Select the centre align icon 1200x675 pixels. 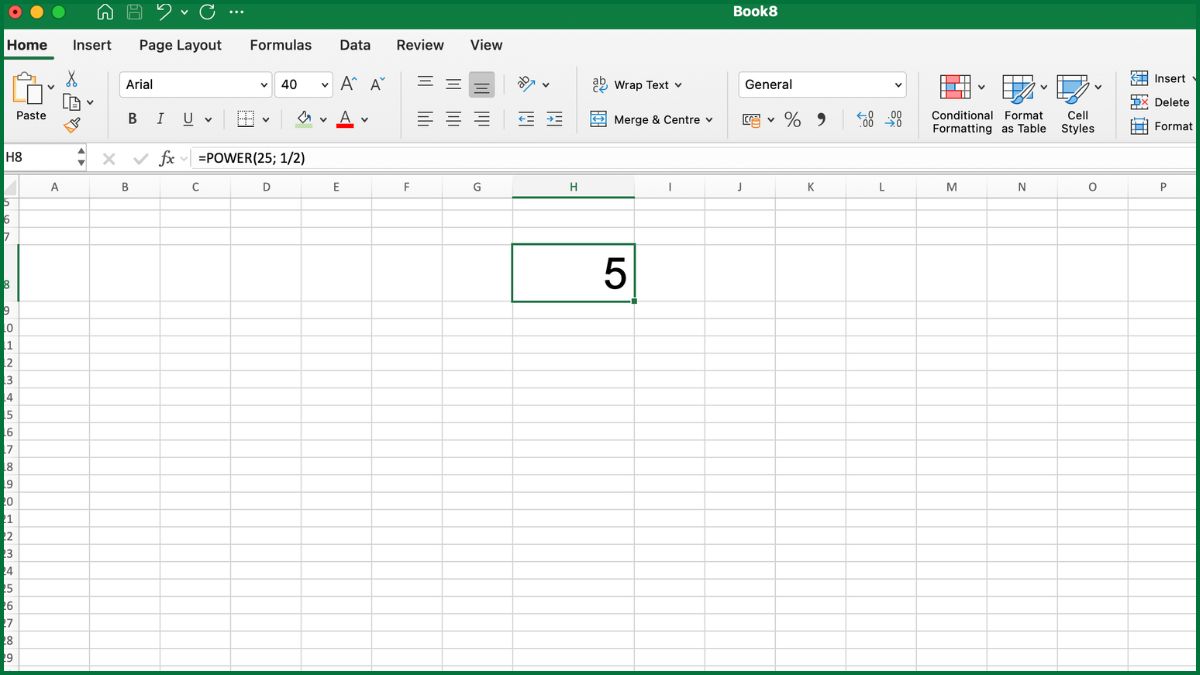pyautogui.click(x=453, y=118)
